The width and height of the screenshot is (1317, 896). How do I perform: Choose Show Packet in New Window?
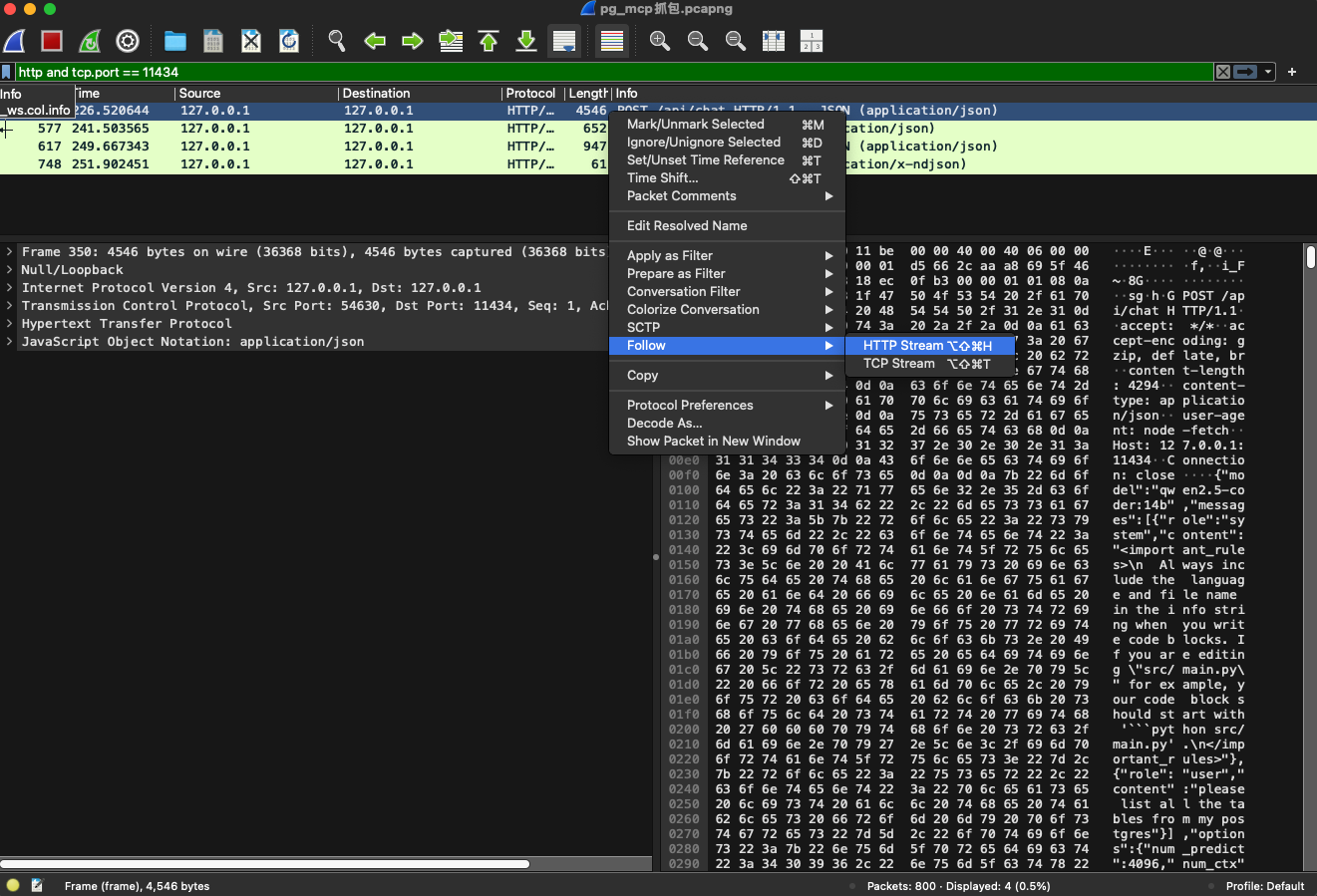[727, 442]
